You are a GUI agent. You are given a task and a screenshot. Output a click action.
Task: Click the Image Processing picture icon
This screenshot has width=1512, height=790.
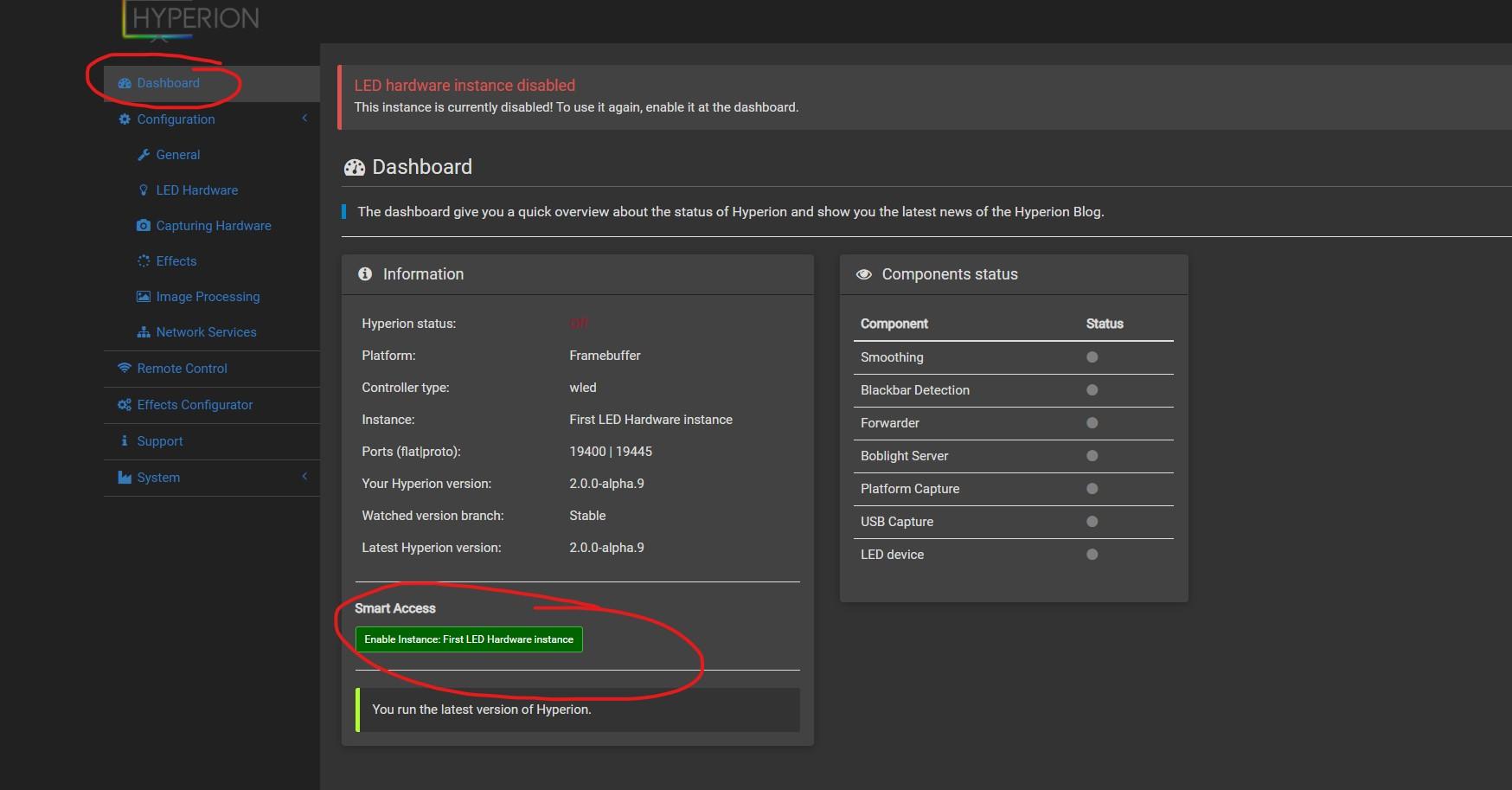[144, 297]
